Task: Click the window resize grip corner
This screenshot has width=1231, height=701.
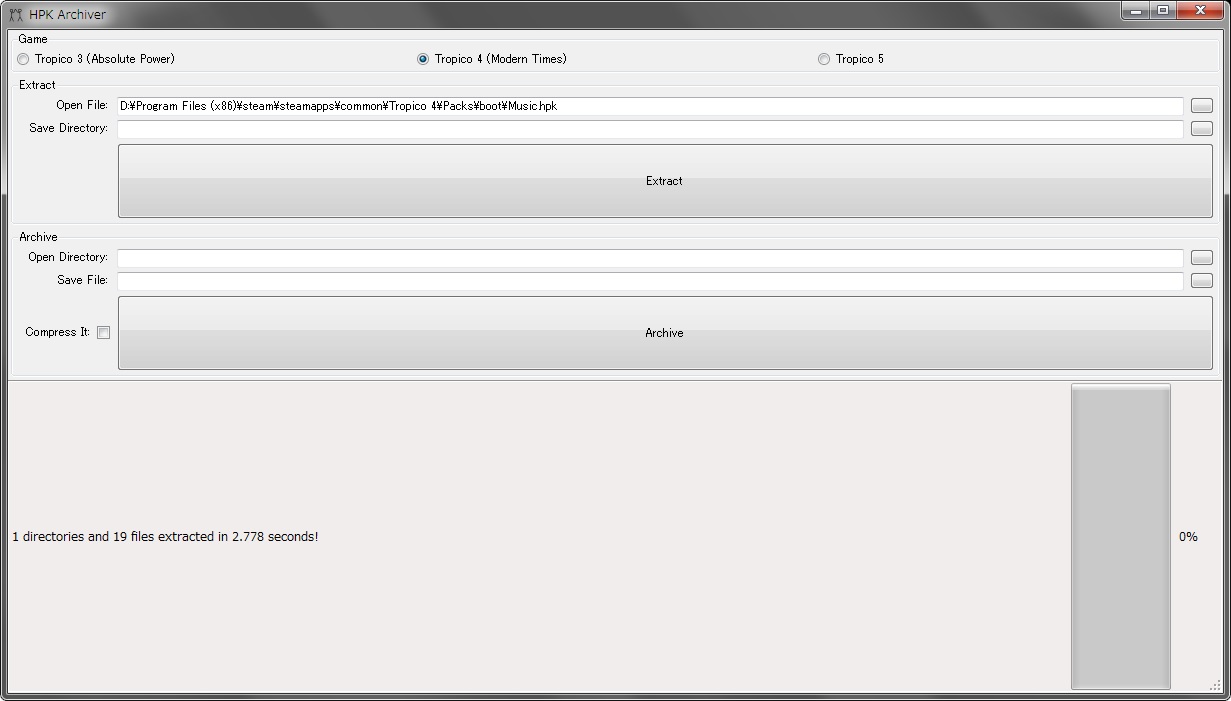Action: pyautogui.click(x=1216, y=686)
